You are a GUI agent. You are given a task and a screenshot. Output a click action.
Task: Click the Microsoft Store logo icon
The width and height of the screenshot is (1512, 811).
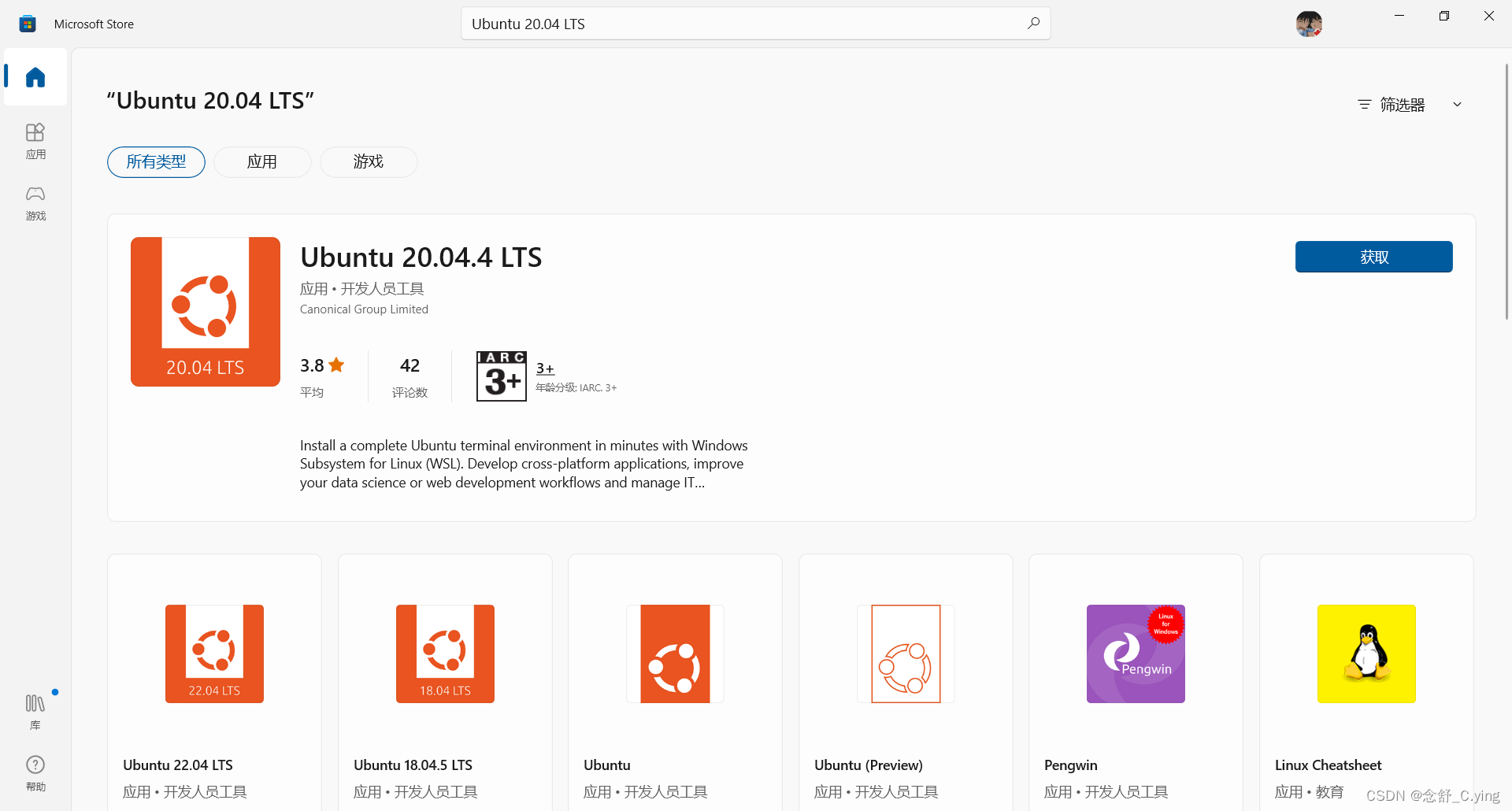point(28,24)
